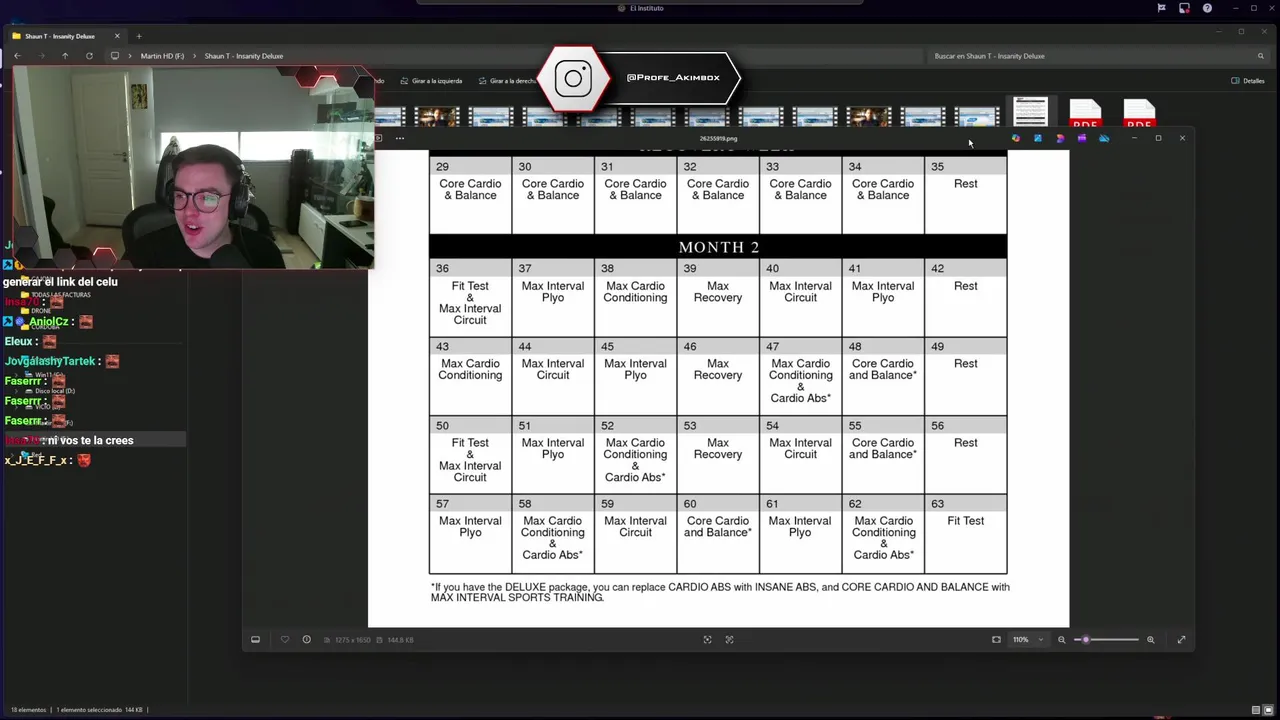Click actual size icon in Photos bottom bar
Viewport: 1280px width, 720px height.
pos(729,640)
